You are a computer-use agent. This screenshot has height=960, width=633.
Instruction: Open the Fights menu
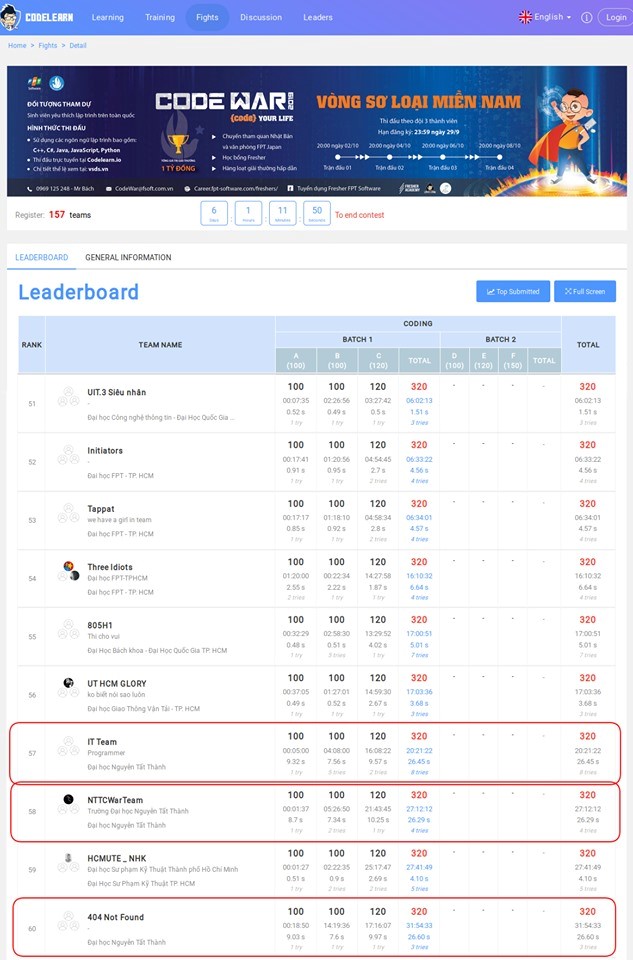[x=207, y=17]
